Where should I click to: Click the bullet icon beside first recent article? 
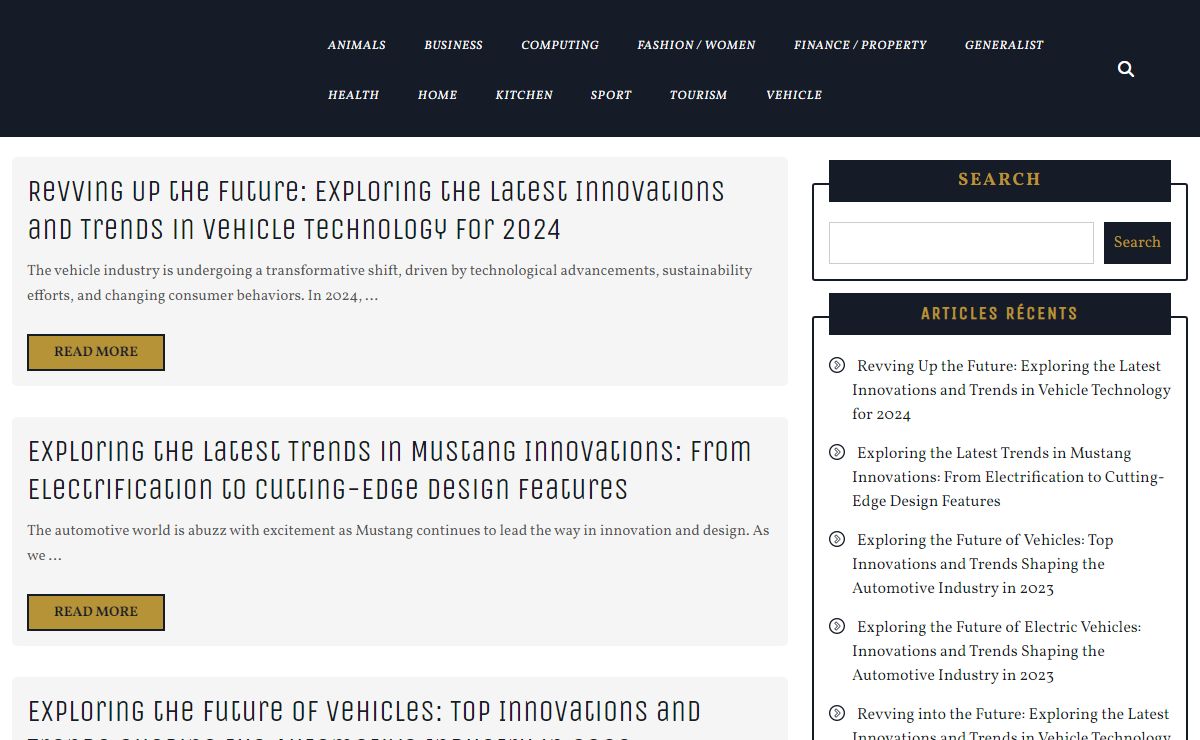[837, 365]
